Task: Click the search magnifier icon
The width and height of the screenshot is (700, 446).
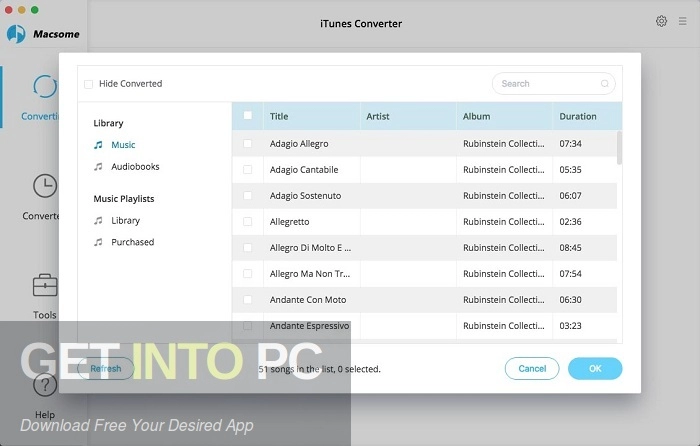Action: point(604,83)
